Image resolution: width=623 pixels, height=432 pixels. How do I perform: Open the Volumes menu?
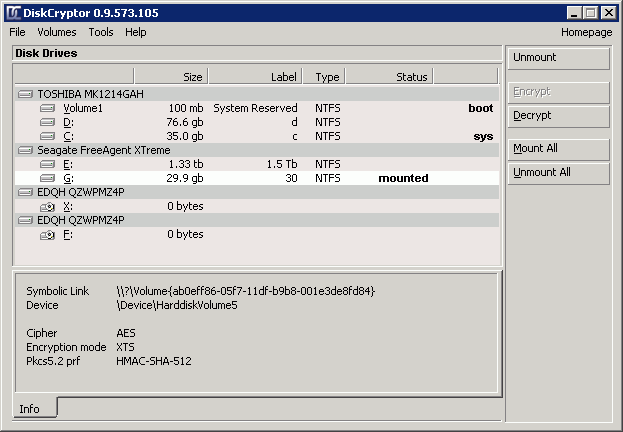click(57, 32)
